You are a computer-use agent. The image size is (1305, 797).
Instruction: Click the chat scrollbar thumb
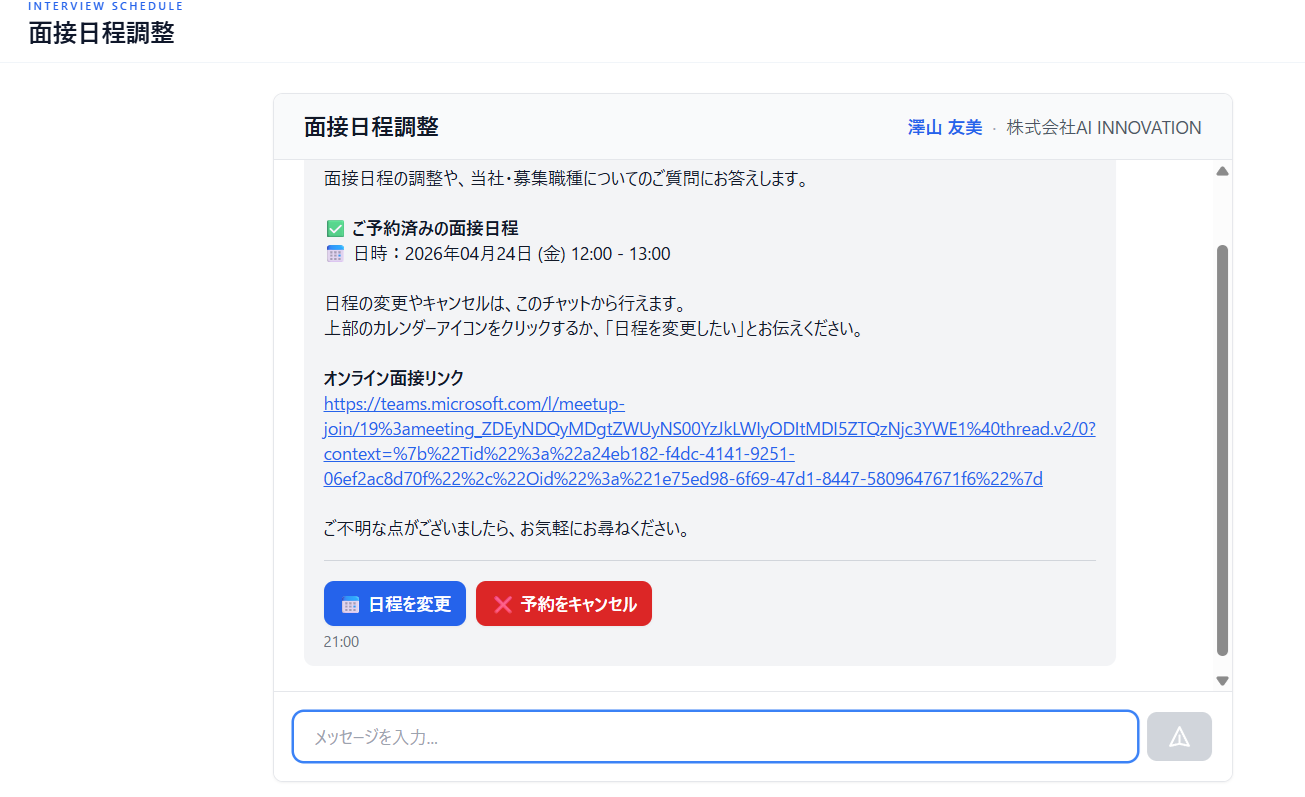click(1222, 450)
